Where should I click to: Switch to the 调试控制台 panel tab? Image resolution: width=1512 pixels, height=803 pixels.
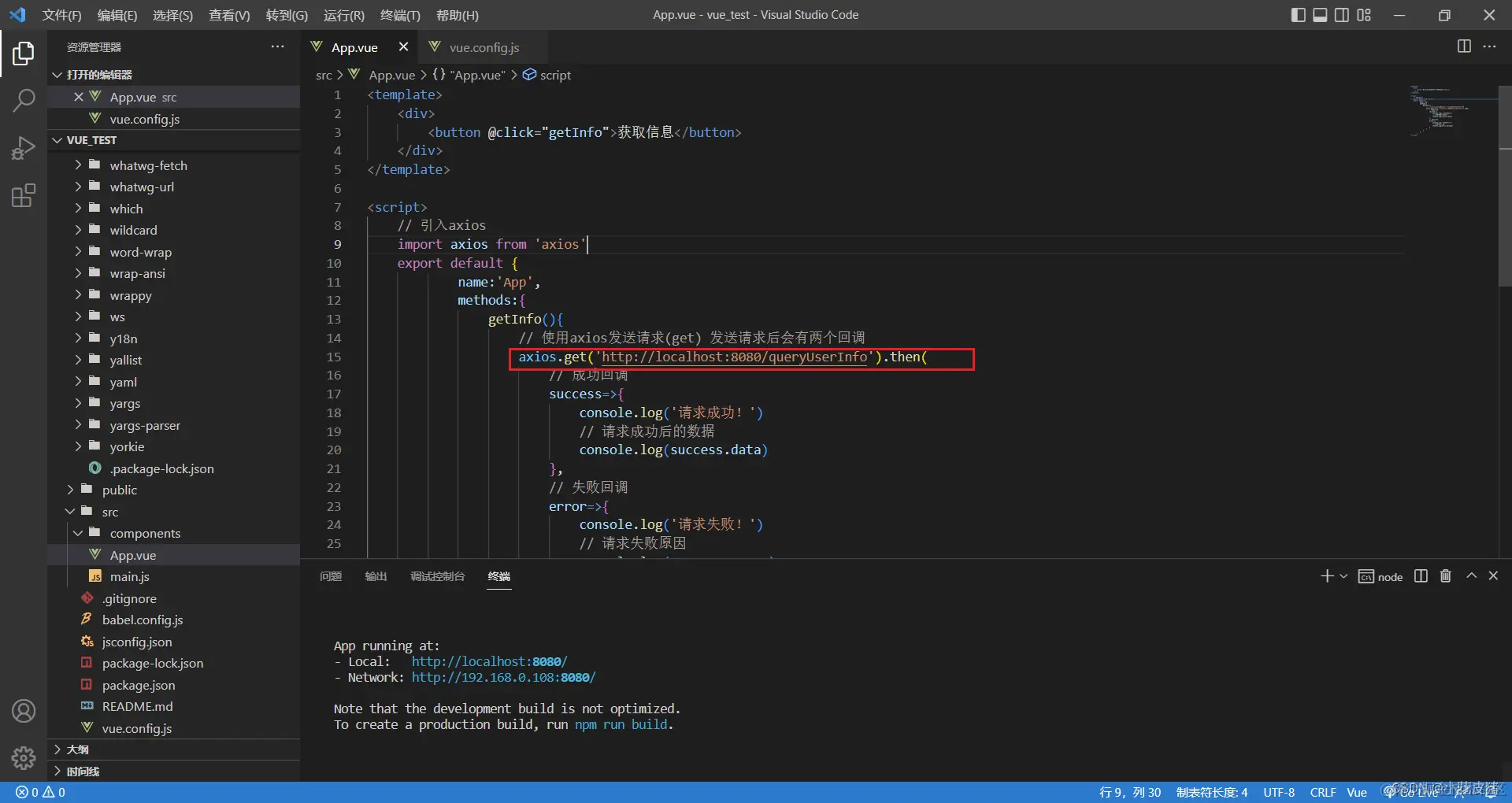[438, 576]
